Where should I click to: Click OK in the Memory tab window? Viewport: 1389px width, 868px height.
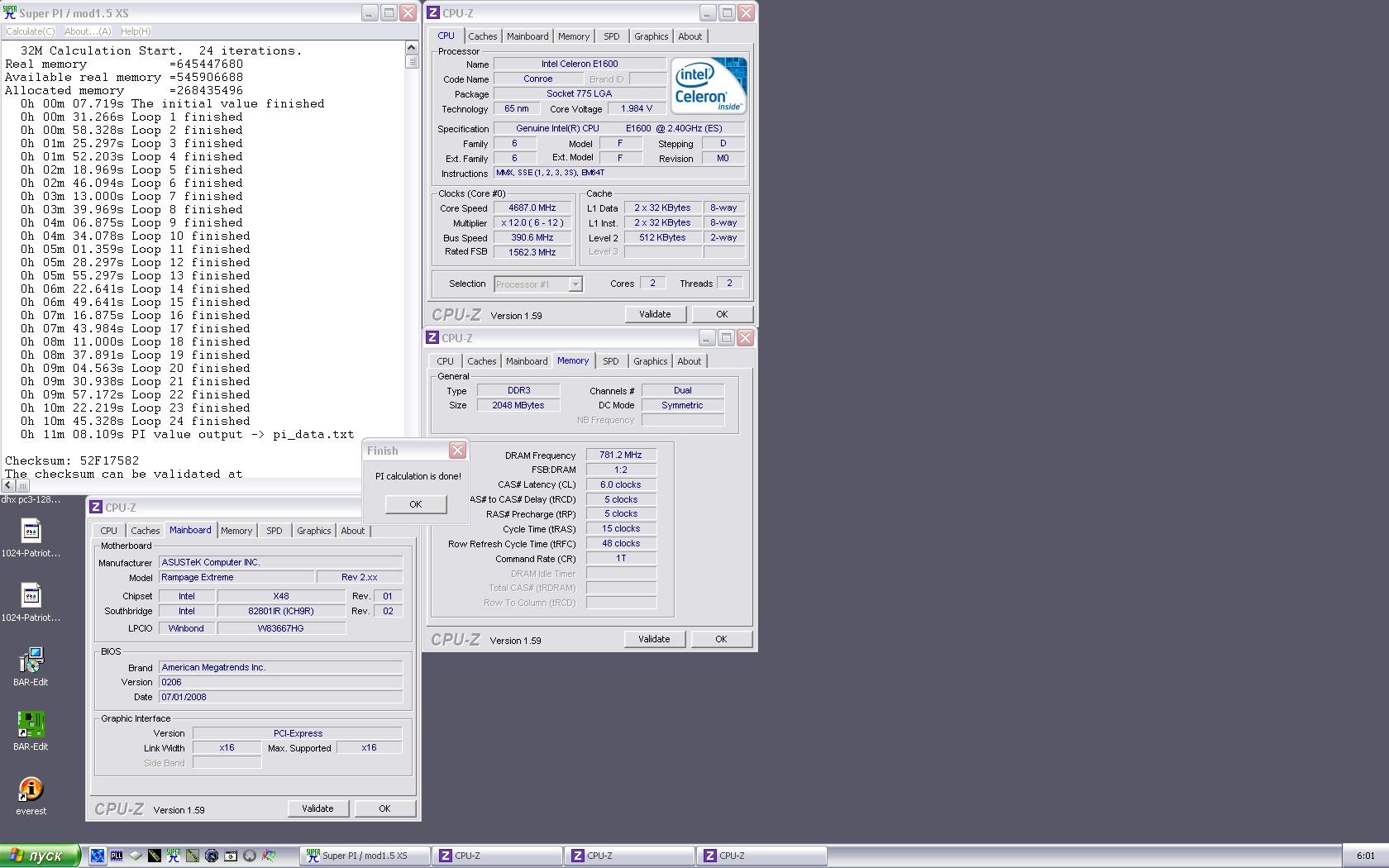(x=721, y=639)
